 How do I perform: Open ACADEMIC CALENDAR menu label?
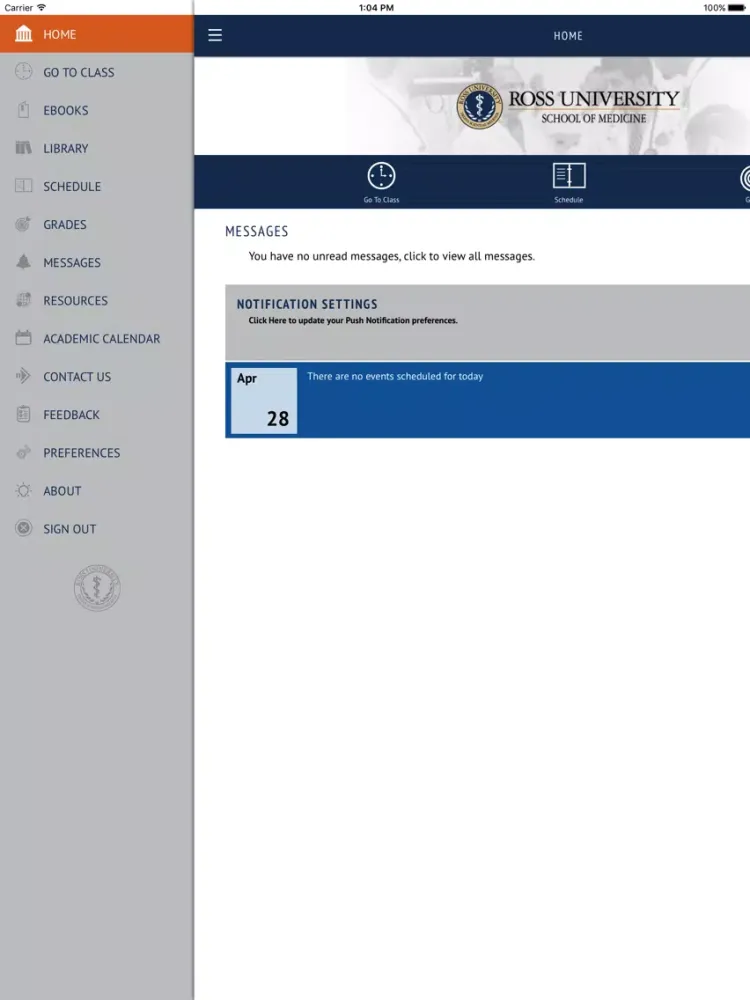coord(102,339)
